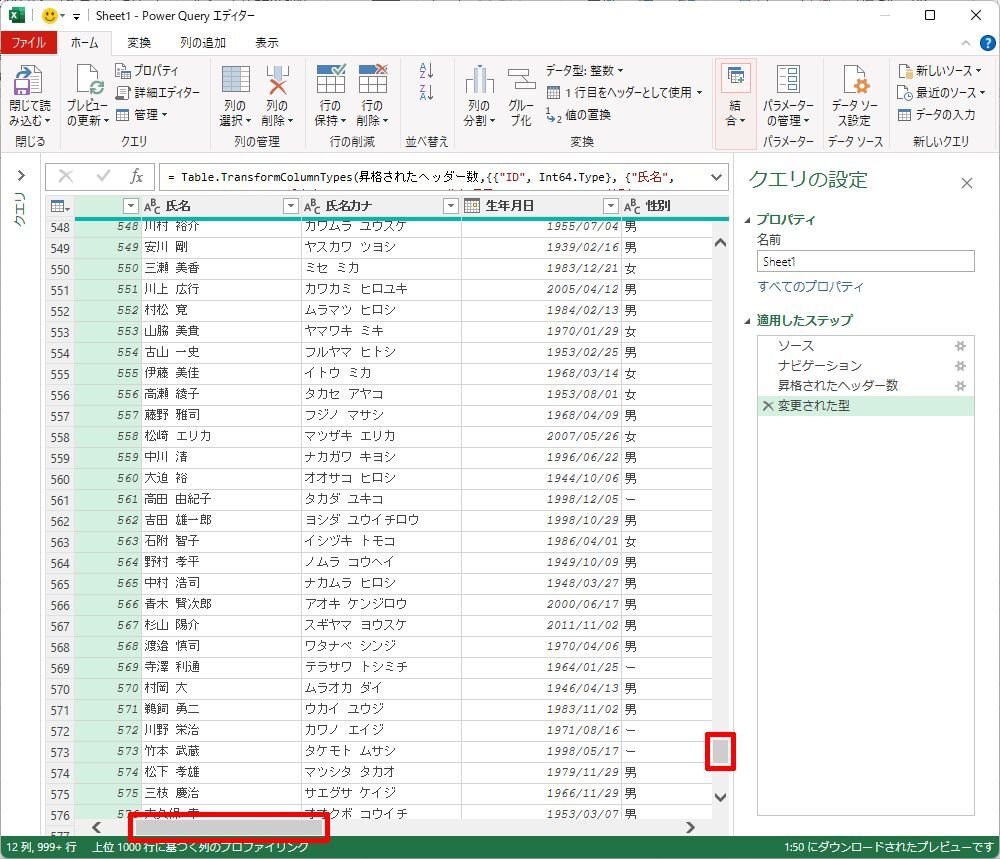The height and width of the screenshot is (859, 1000).
Task: Click the すべてのプロパティ link
Action: coord(811,287)
